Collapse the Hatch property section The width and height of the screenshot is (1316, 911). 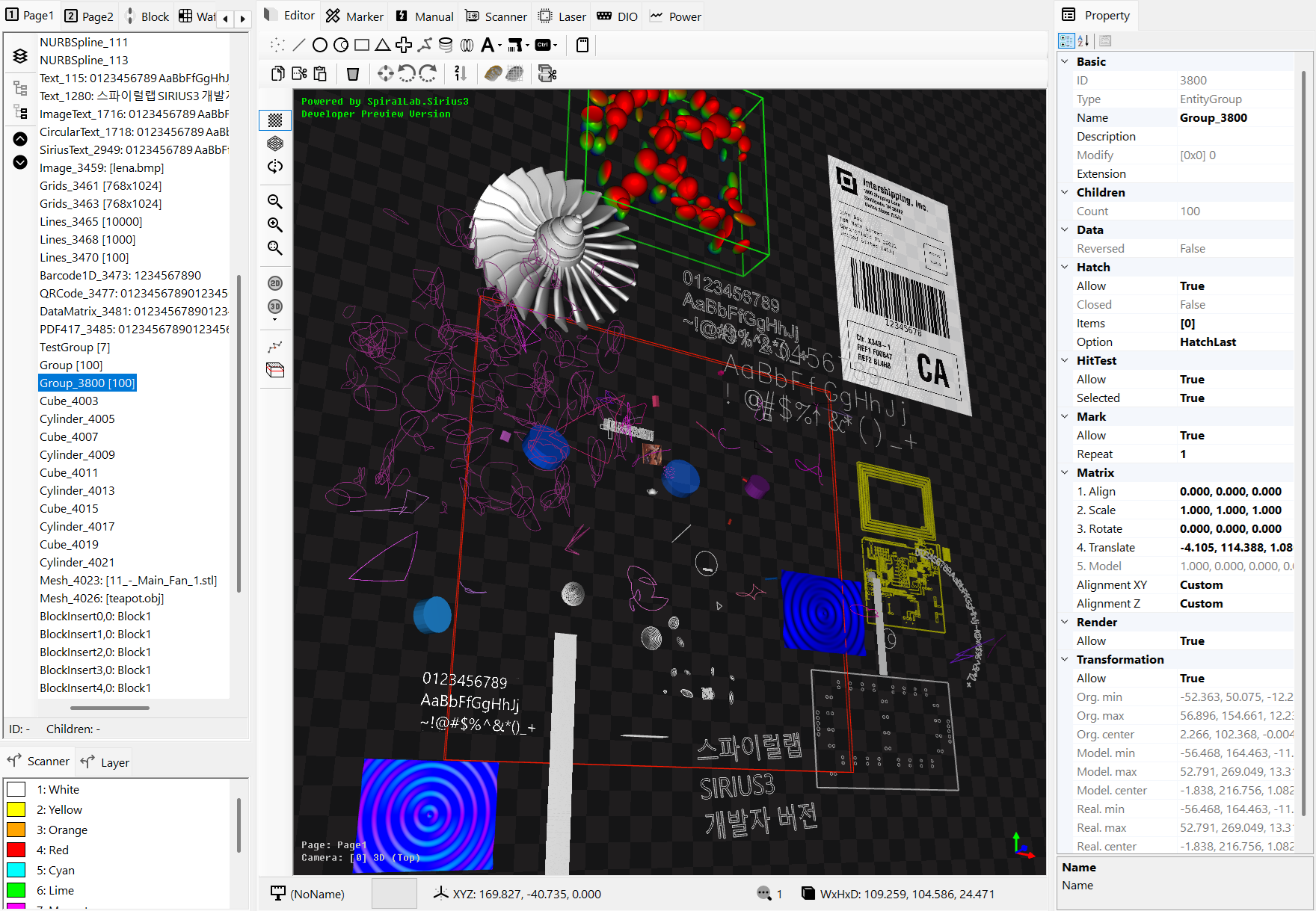point(1065,267)
